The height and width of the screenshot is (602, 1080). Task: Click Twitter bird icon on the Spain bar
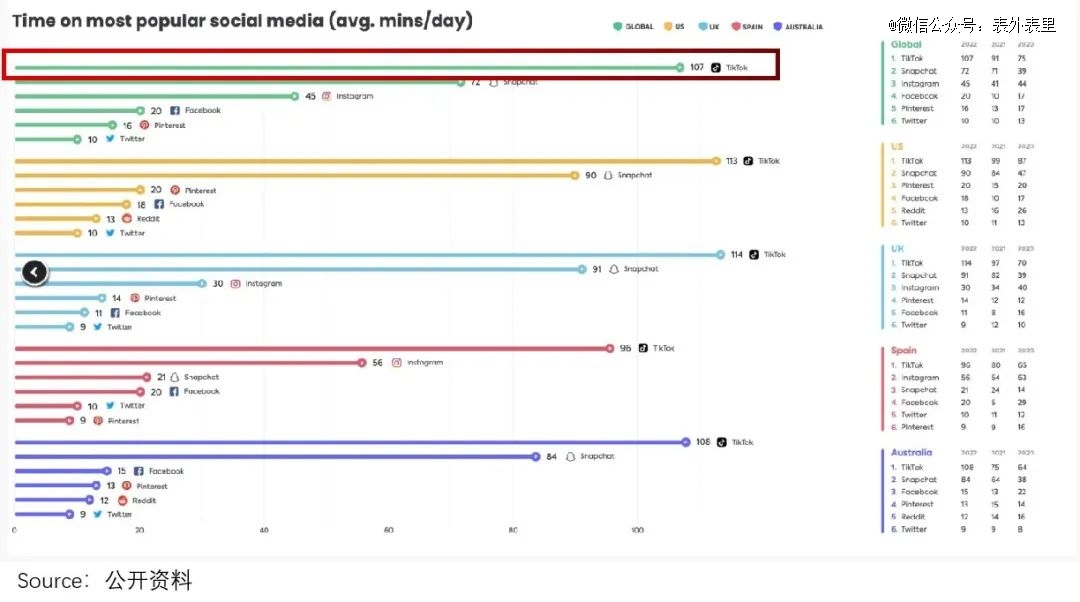coord(111,406)
